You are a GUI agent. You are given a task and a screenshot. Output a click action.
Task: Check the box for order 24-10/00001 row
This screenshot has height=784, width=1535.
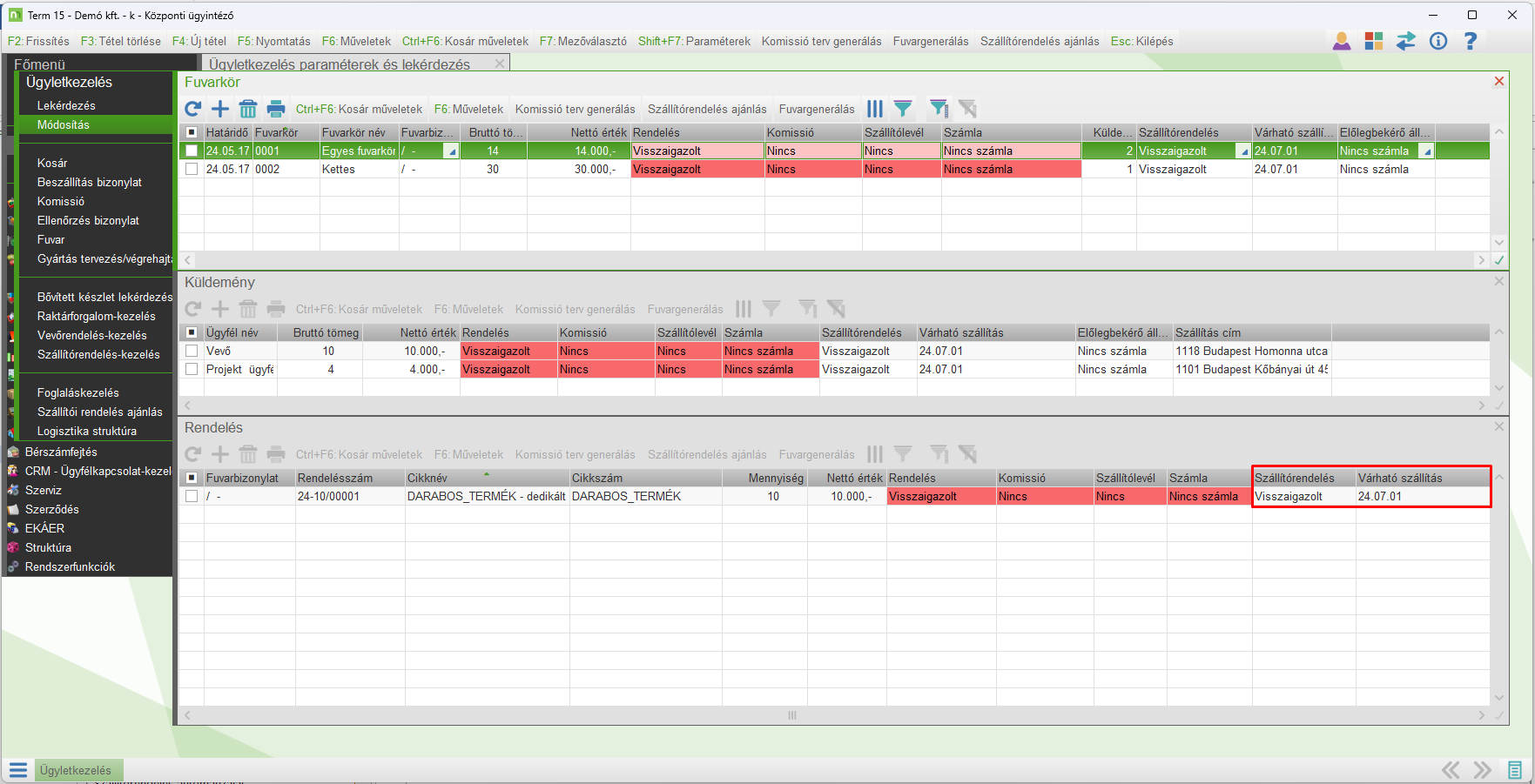point(192,496)
